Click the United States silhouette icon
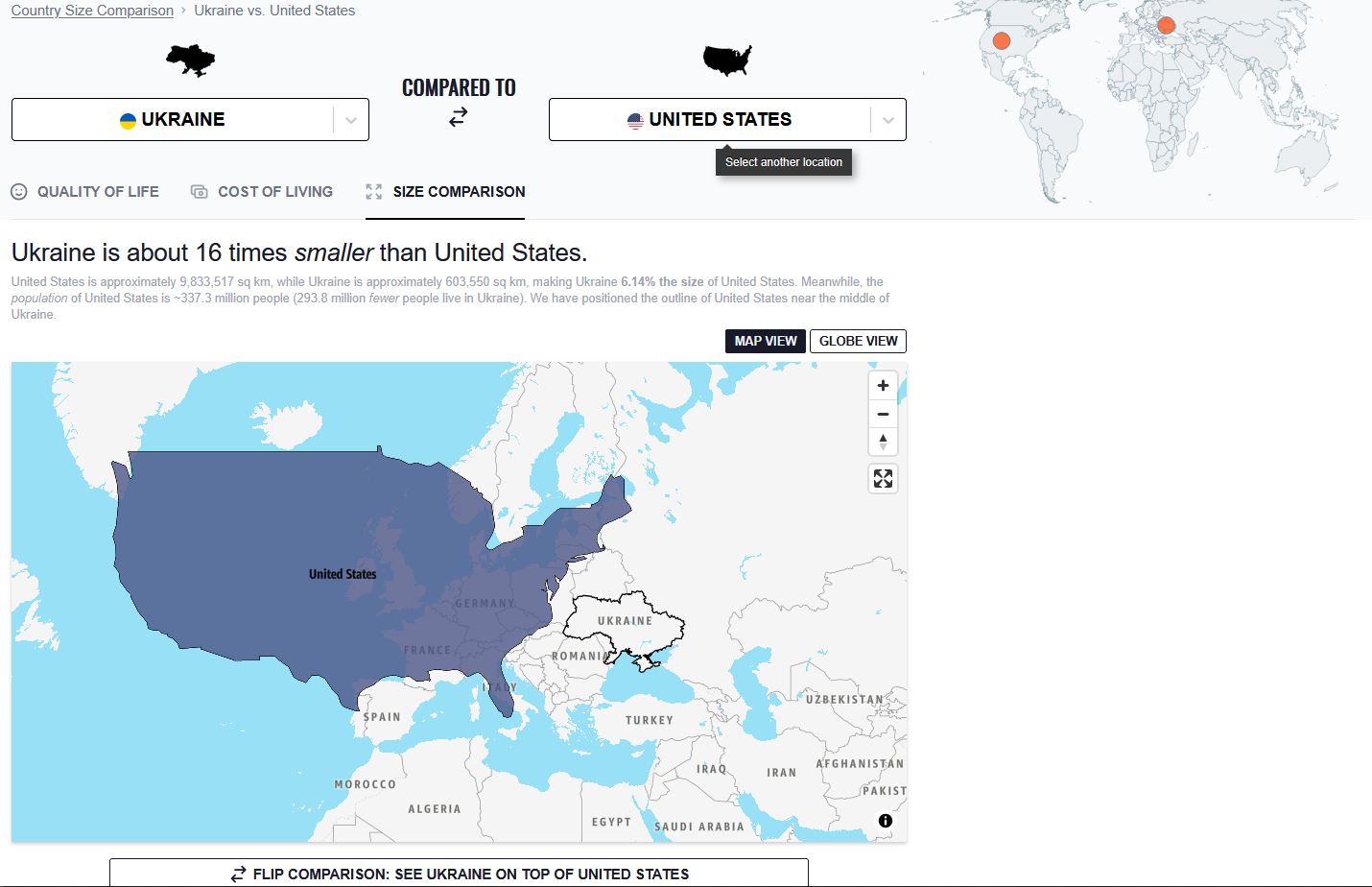Viewport: 1372px width, 887px height. [x=727, y=60]
